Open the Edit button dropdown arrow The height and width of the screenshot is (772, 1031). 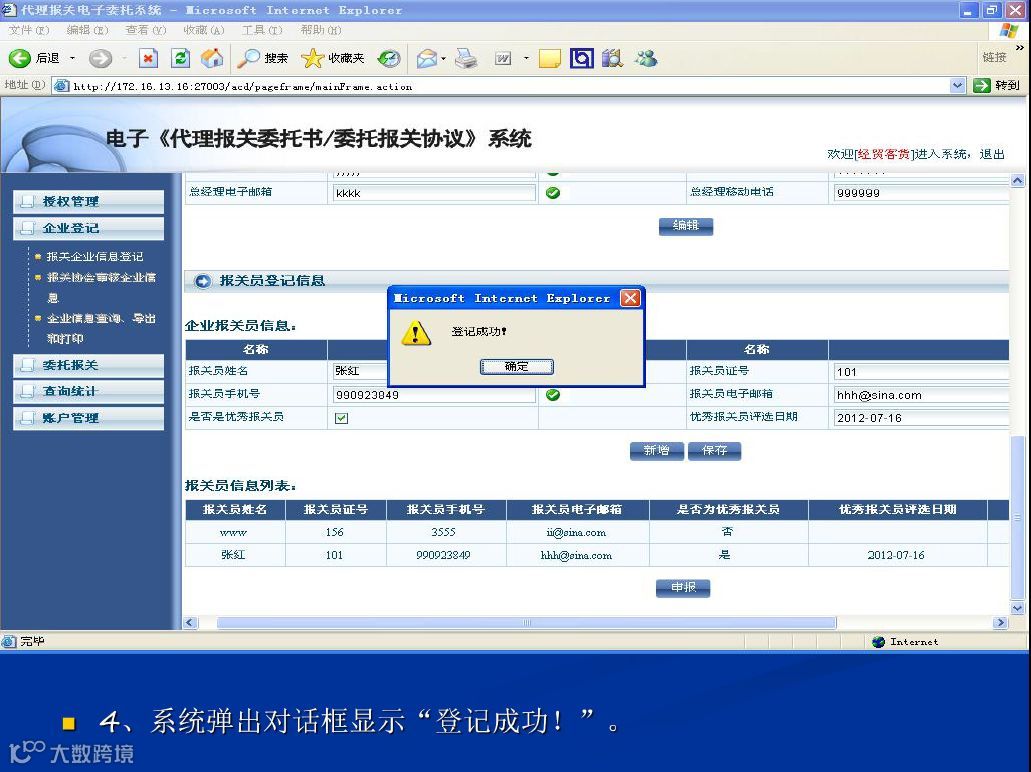[526, 59]
